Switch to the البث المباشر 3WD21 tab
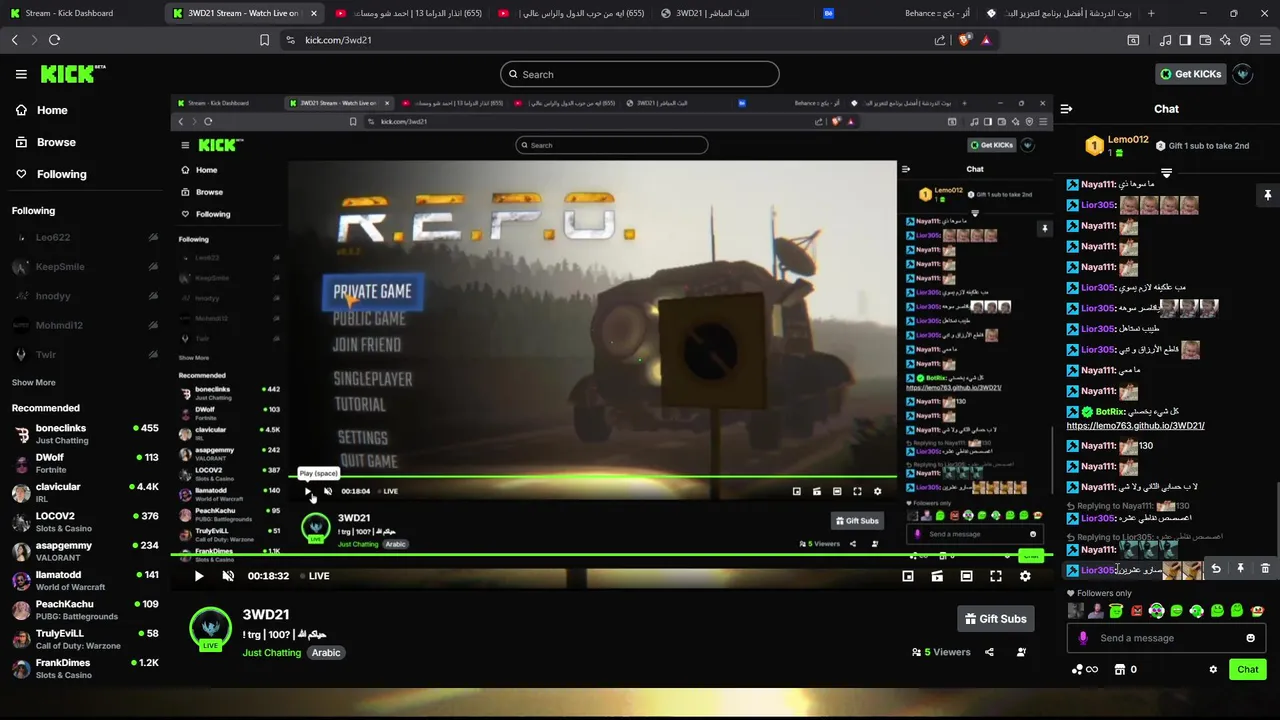The image size is (1280, 720). click(x=710, y=13)
